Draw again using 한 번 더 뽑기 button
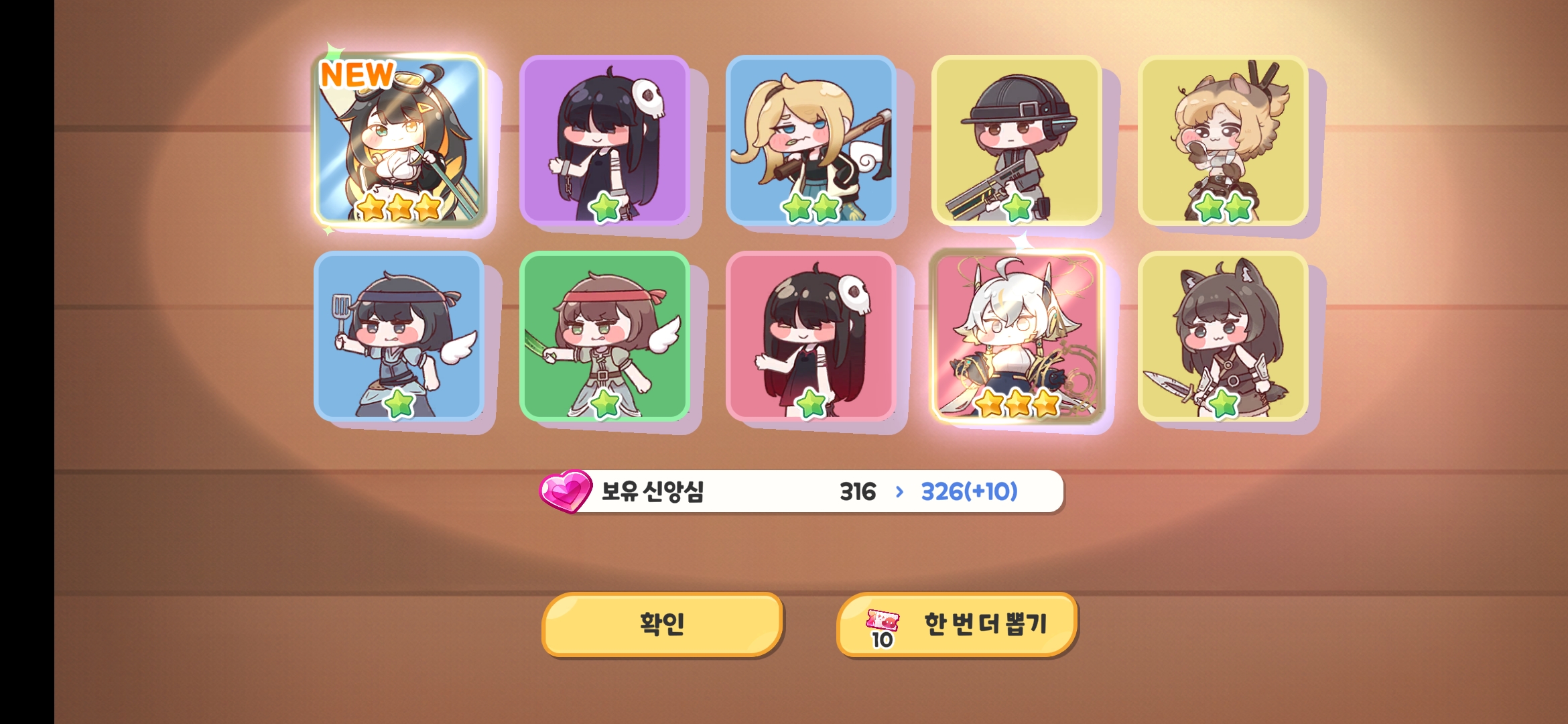1568x724 pixels. tap(957, 623)
